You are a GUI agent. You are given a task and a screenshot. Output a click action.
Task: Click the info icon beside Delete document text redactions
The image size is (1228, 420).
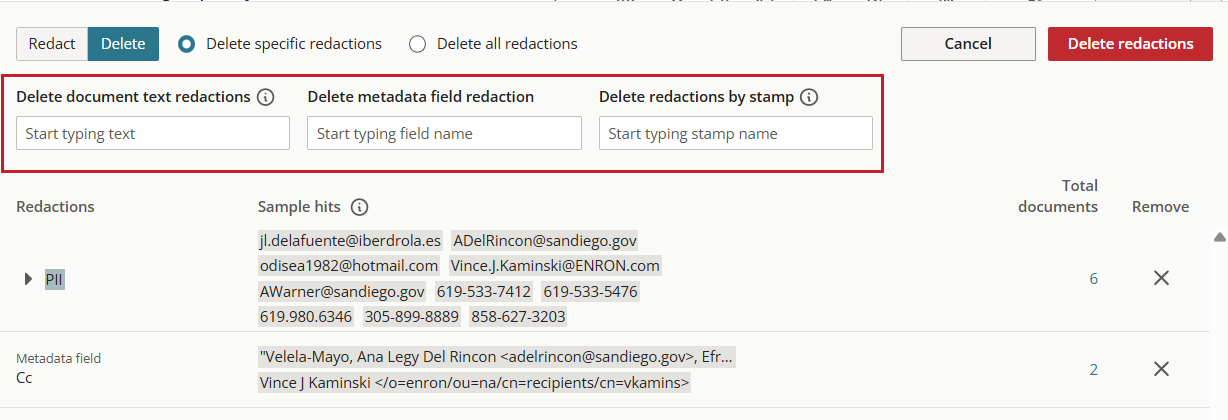coord(265,97)
